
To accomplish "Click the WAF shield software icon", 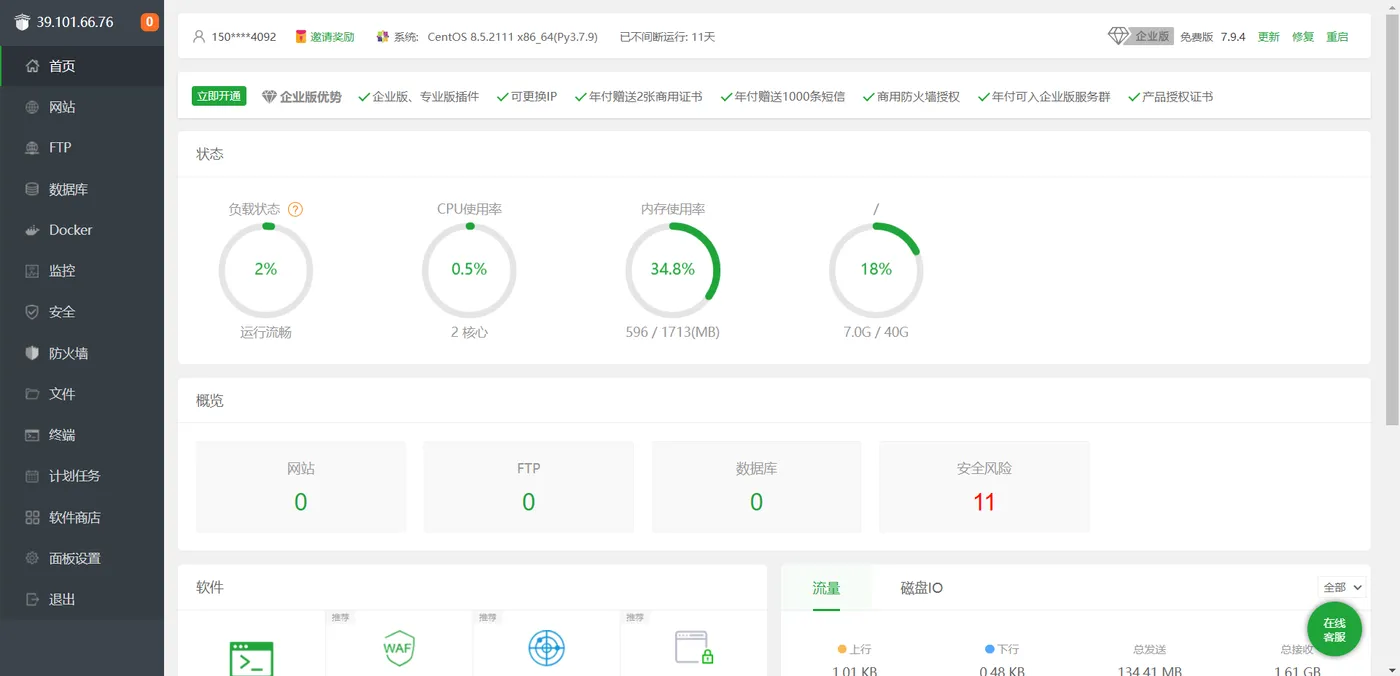I will (x=399, y=648).
